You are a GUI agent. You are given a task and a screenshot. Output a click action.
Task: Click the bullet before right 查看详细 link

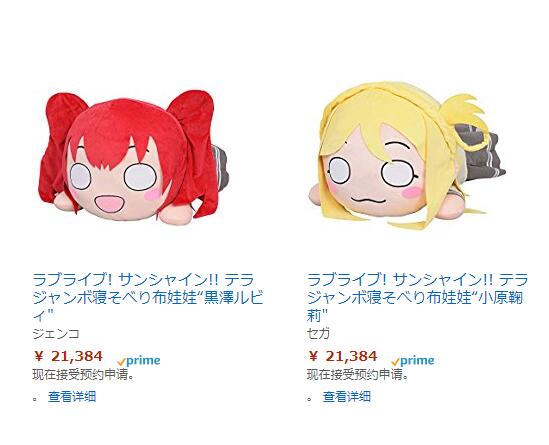coord(310,399)
